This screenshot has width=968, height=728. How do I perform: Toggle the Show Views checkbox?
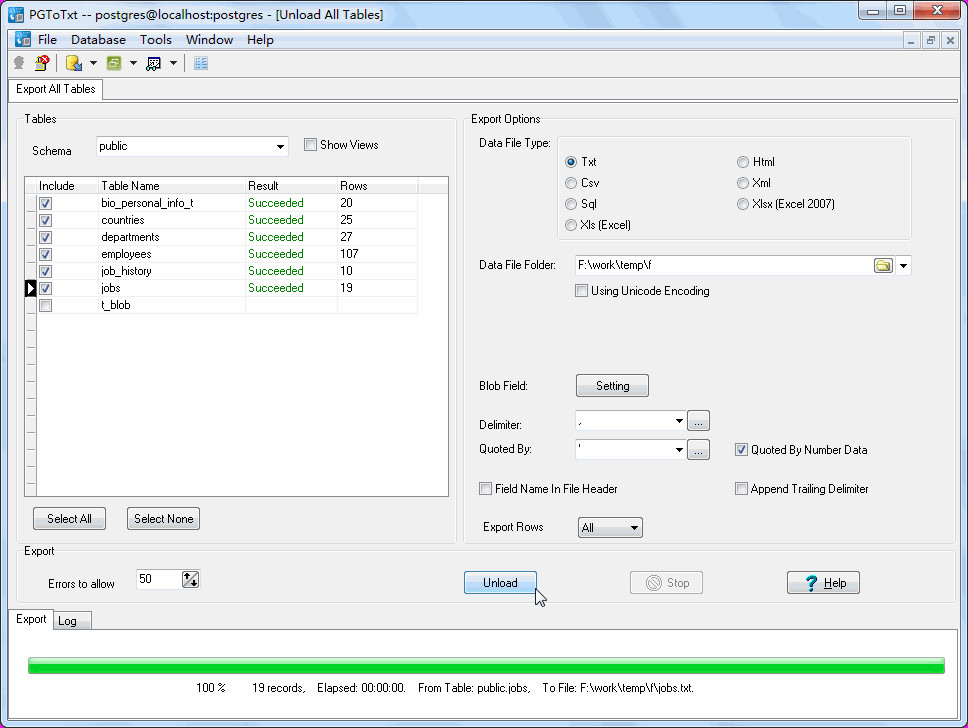[311, 145]
